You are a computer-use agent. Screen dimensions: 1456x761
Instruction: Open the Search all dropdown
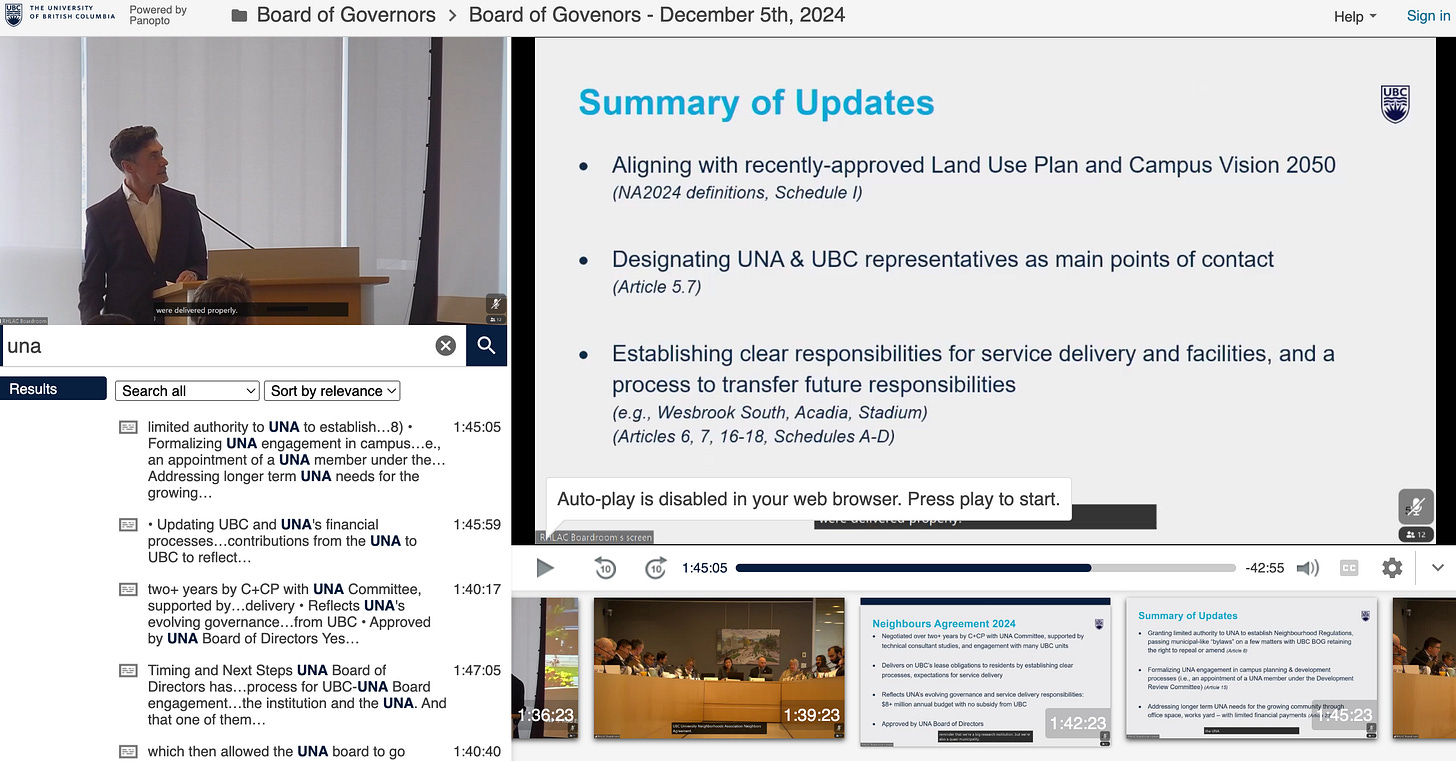coord(187,391)
